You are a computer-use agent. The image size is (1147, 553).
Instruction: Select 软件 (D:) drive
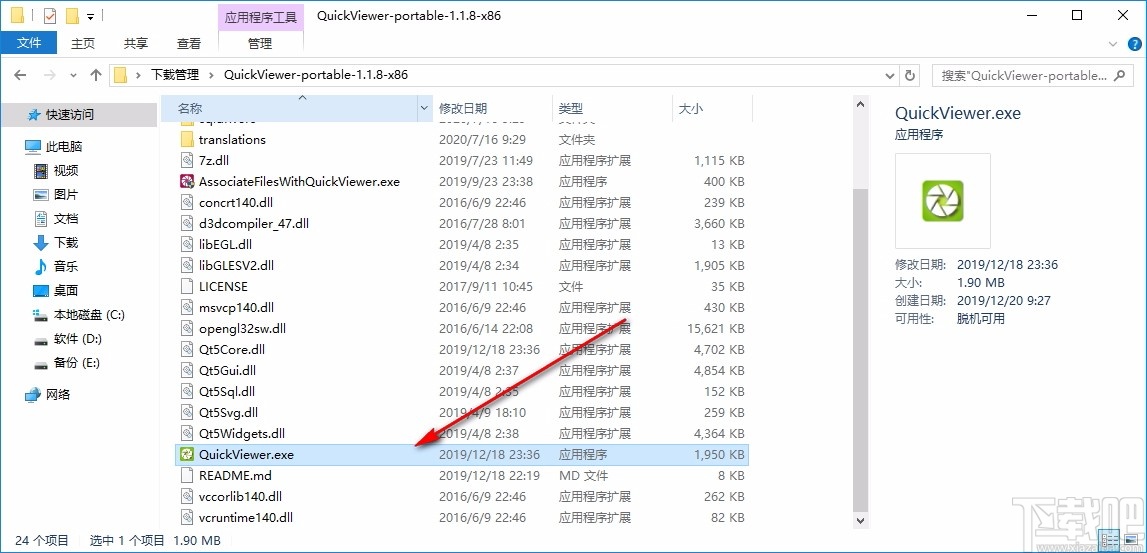pos(78,339)
